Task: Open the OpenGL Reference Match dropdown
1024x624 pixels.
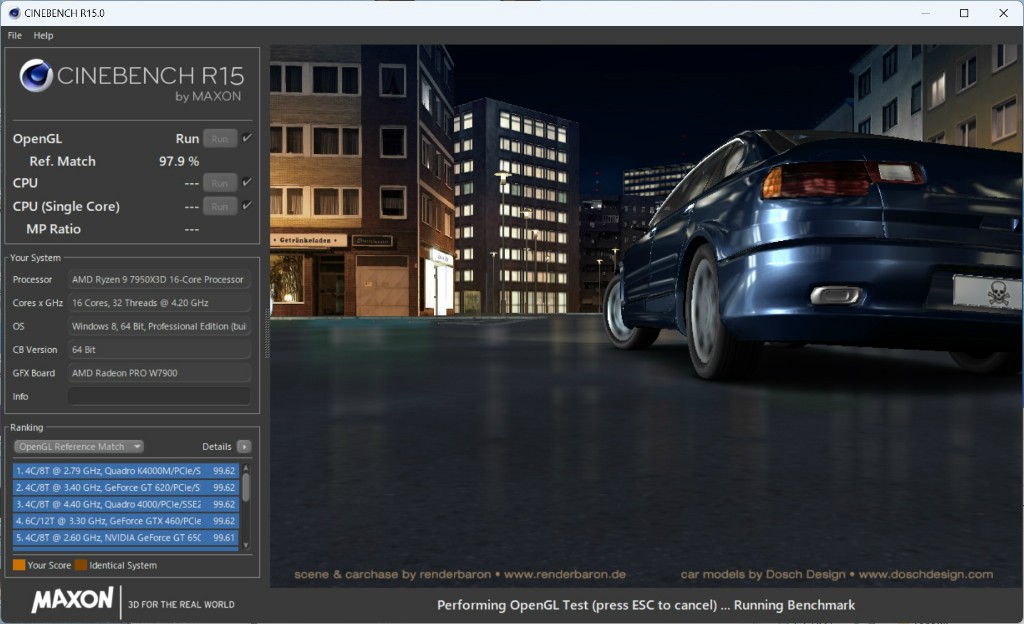Action: click(x=80, y=447)
